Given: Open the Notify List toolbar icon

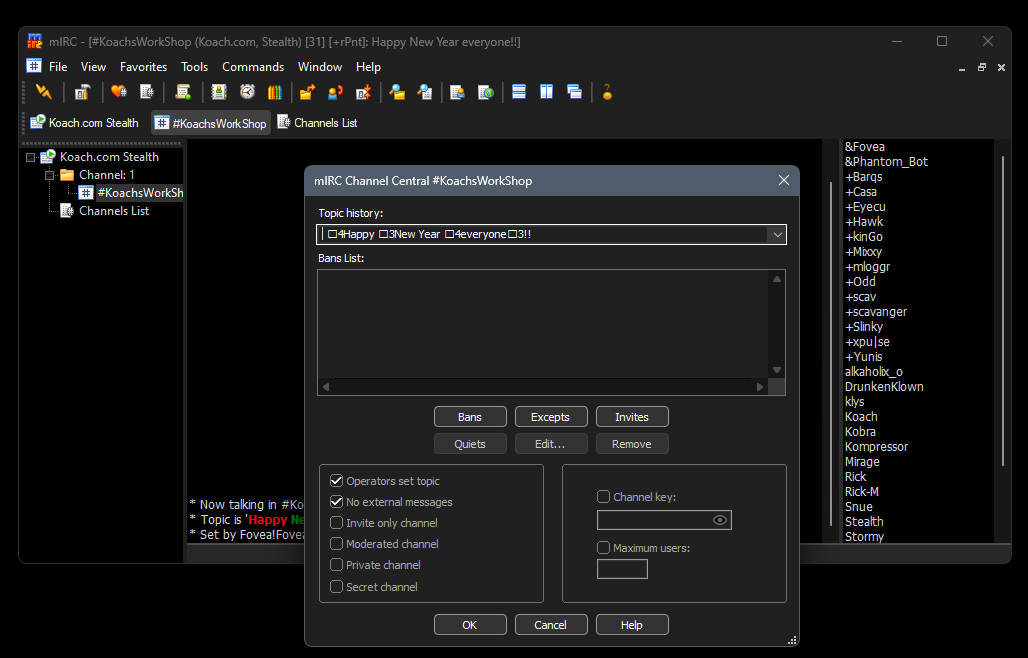Looking at the screenshot, I should (458, 92).
